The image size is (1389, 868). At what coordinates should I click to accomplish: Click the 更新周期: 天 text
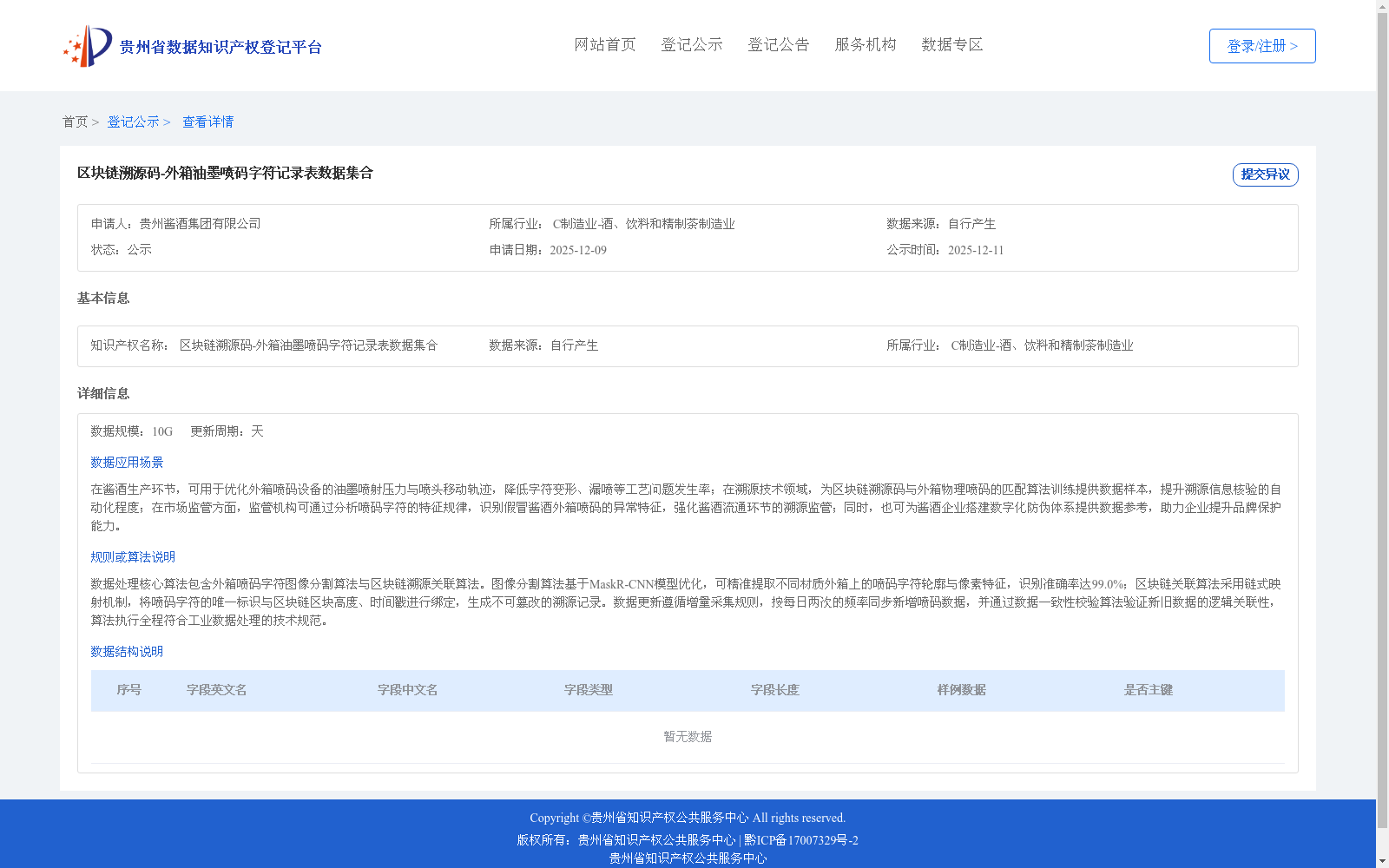tap(227, 431)
